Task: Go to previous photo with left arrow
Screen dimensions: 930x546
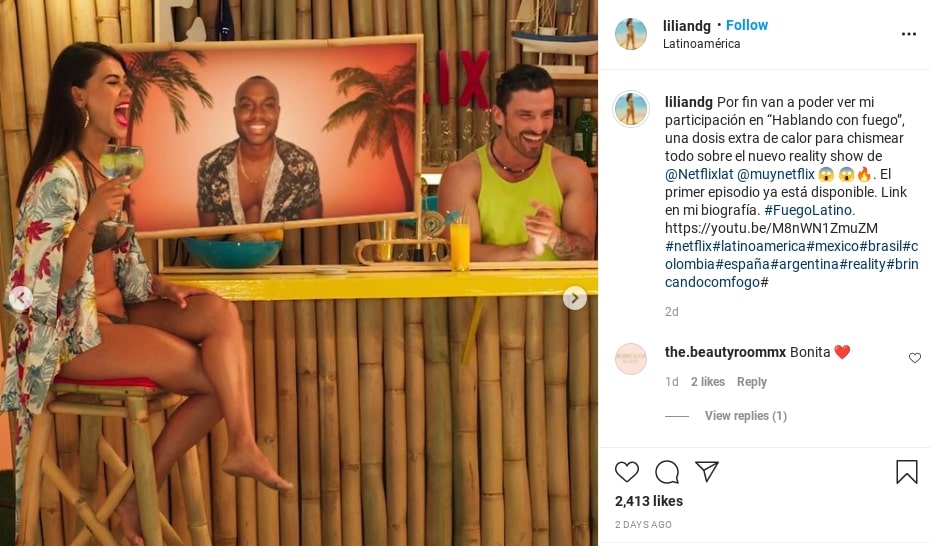Action: click(x=21, y=298)
